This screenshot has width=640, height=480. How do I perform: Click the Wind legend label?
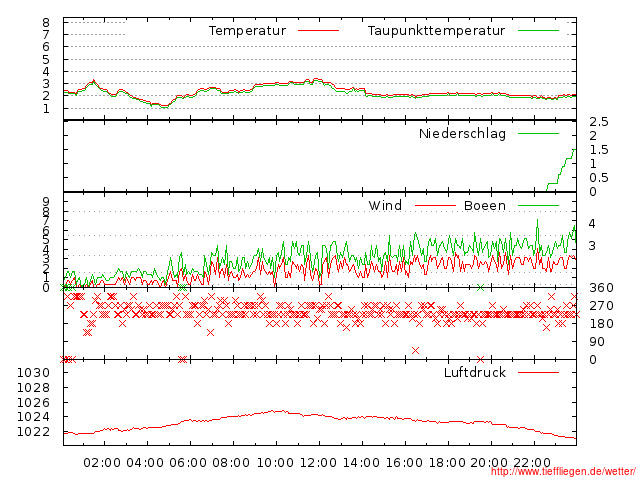point(385,205)
